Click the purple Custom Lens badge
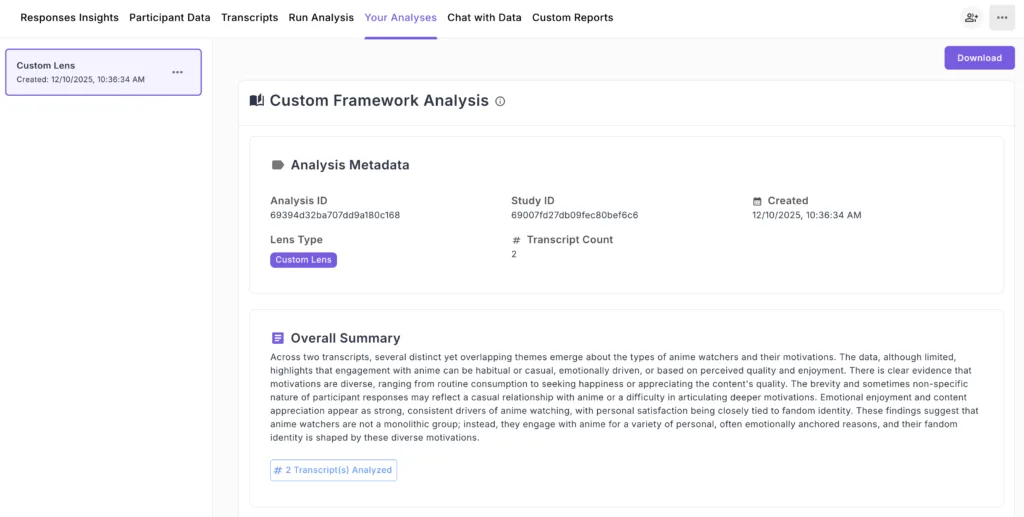The image size is (1024, 517). [303, 260]
